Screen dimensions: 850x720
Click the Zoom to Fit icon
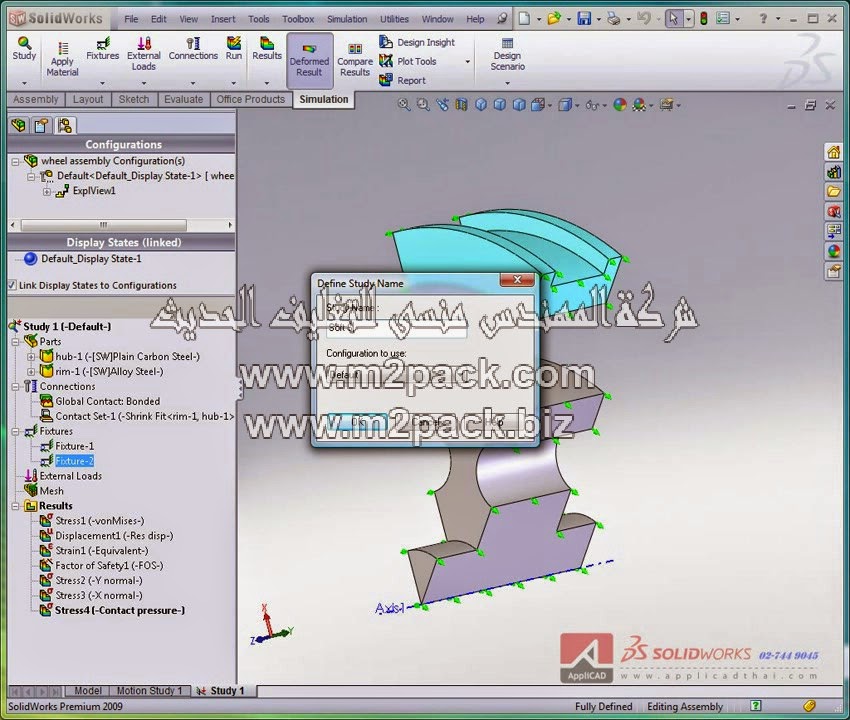pos(404,105)
